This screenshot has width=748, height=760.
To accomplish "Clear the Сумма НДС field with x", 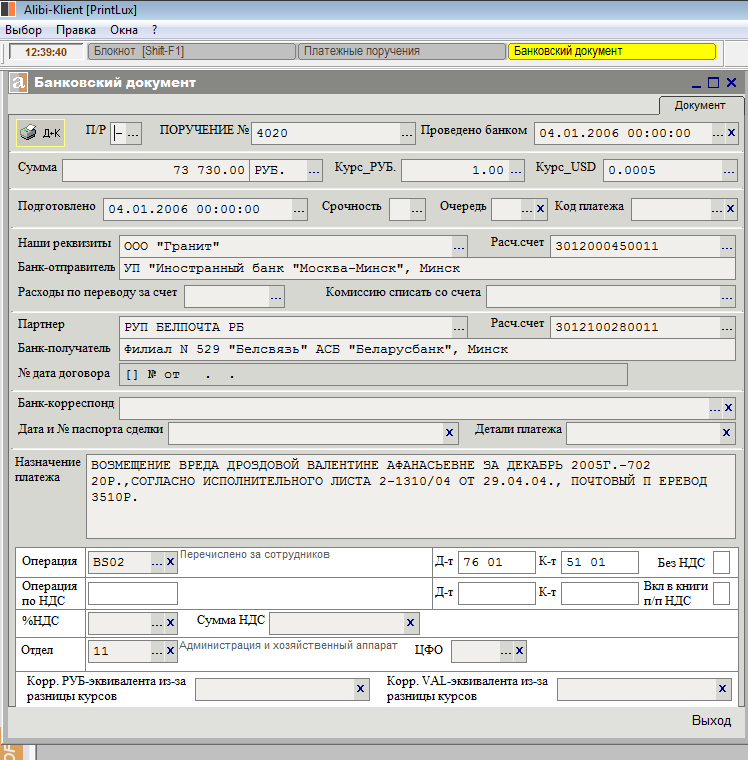I will point(410,623).
